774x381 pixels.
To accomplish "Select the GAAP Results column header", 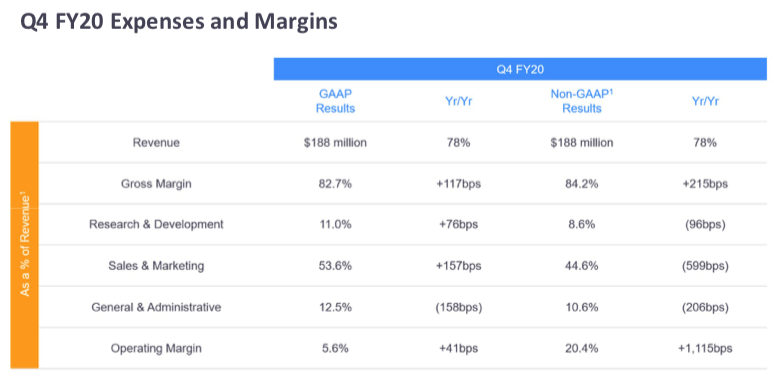I will click(335, 102).
